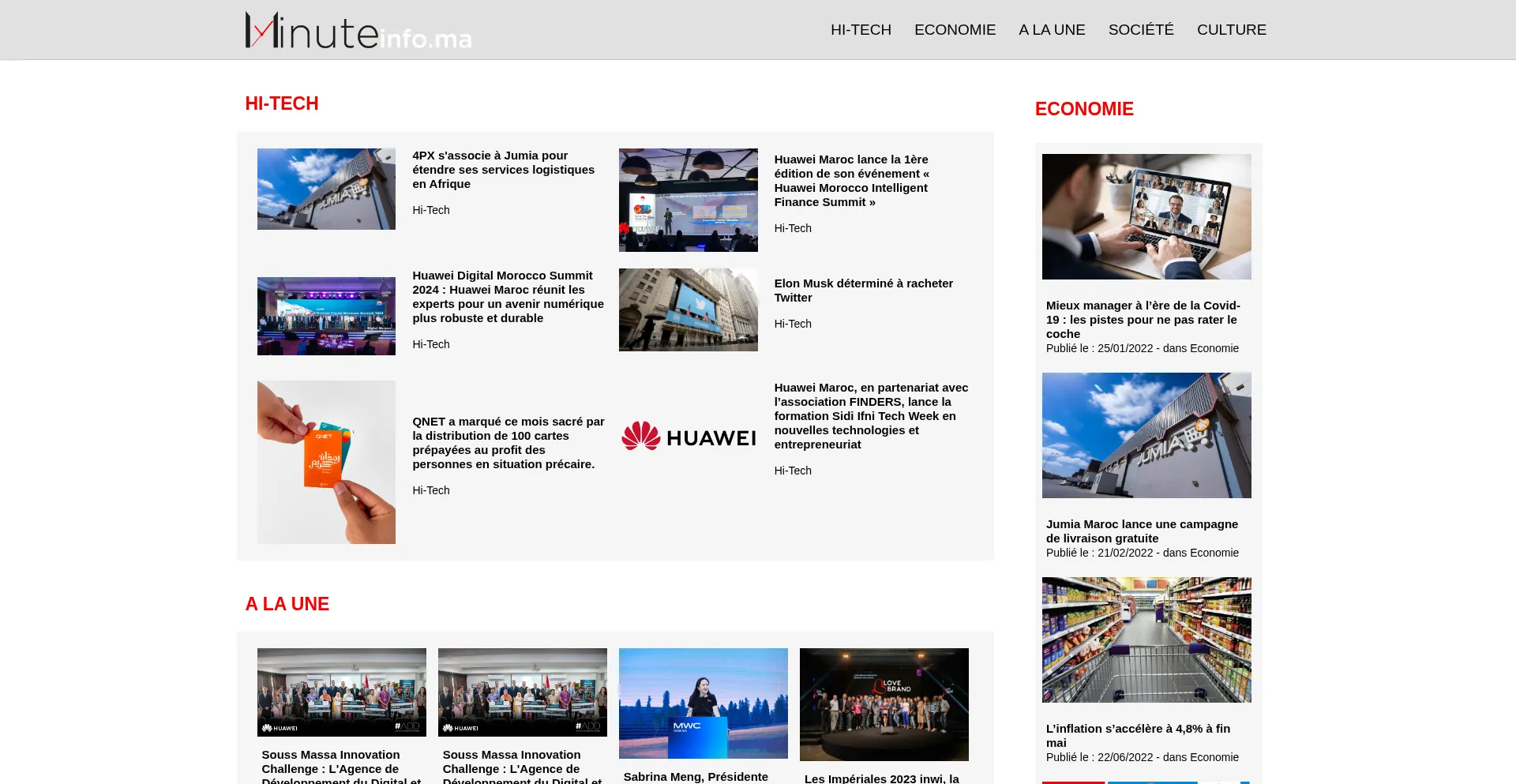Read L'inflation s'accélère à 4,8% article

click(x=1138, y=736)
